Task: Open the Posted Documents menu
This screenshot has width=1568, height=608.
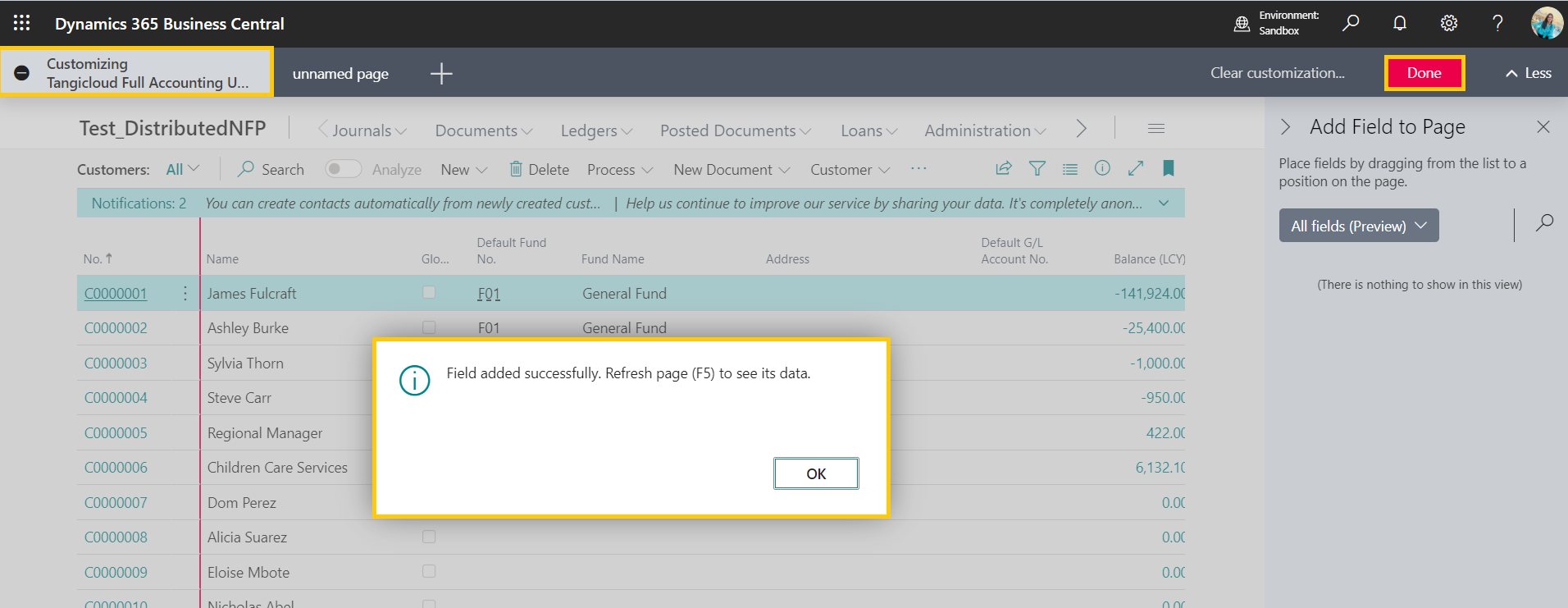Action: click(x=736, y=130)
